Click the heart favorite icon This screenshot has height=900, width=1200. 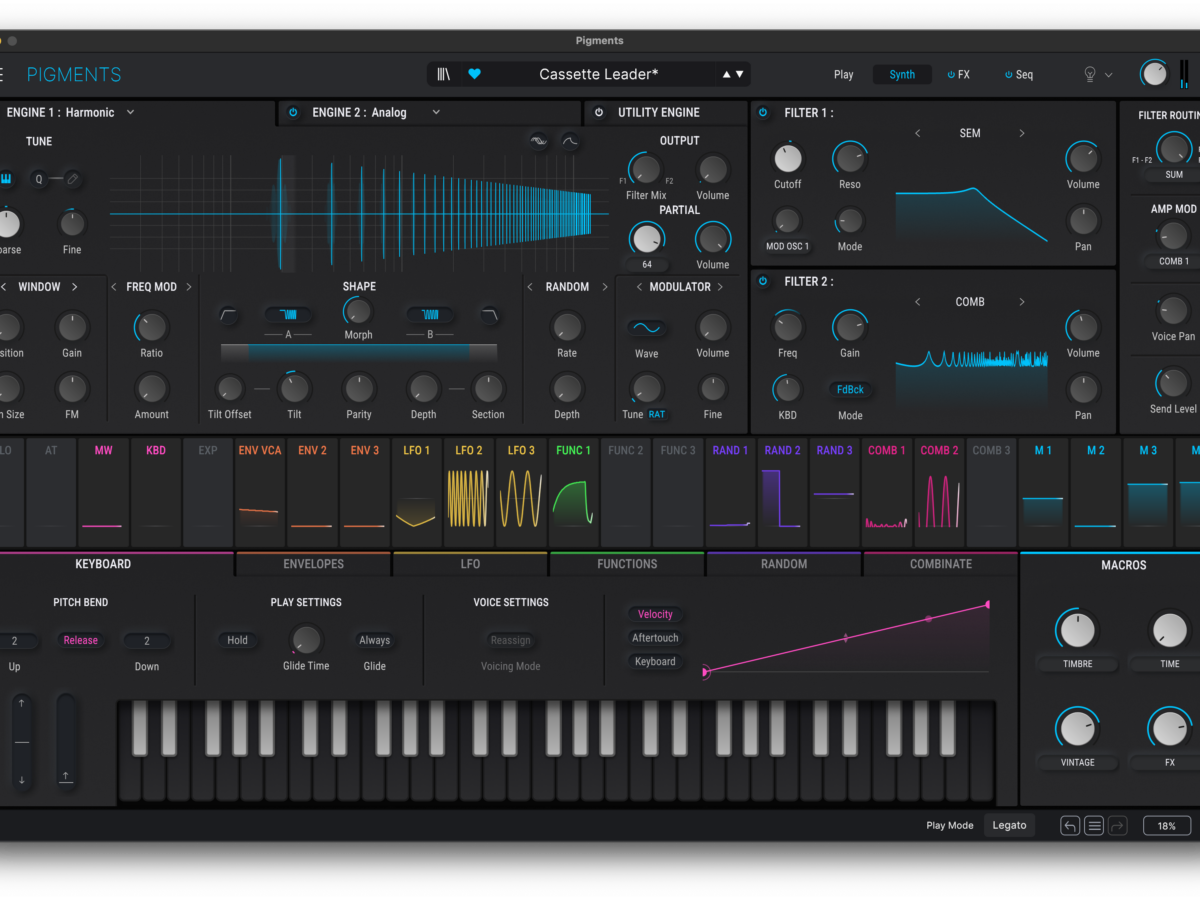tap(474, 74)
